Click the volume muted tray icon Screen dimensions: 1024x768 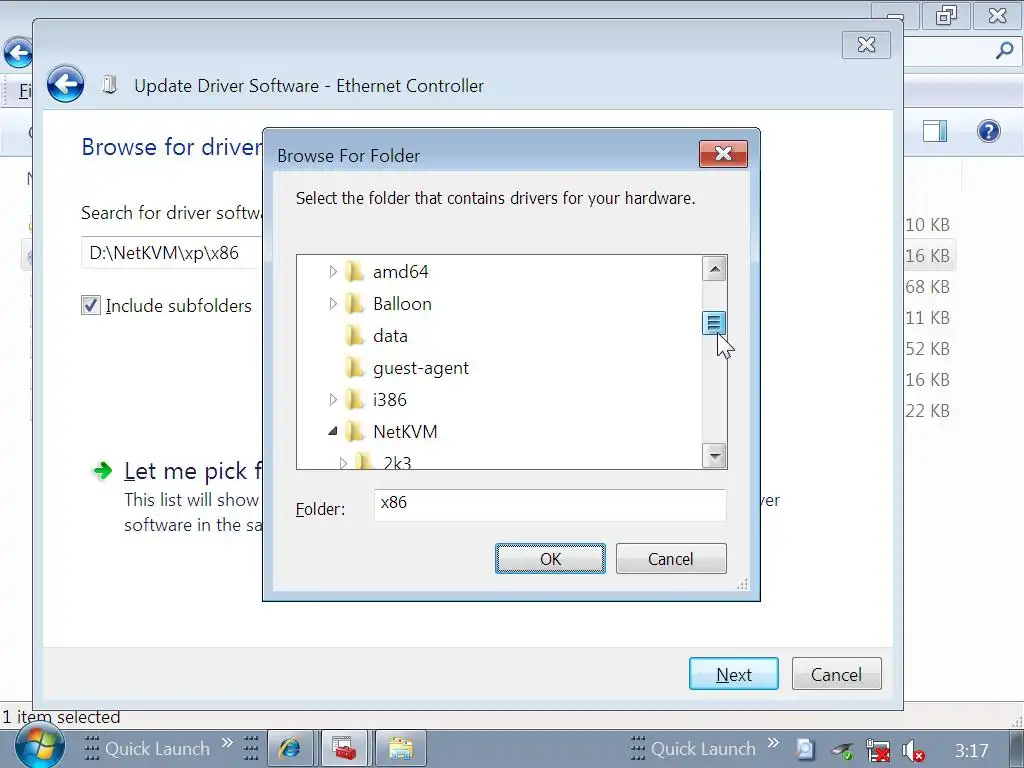point(912,751)
